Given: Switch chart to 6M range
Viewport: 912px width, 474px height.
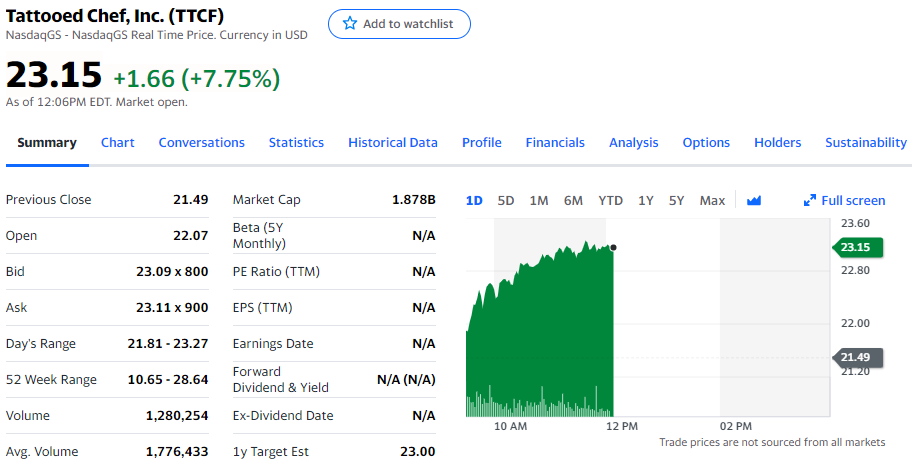Looking at the screenshot, I should 573,201.
